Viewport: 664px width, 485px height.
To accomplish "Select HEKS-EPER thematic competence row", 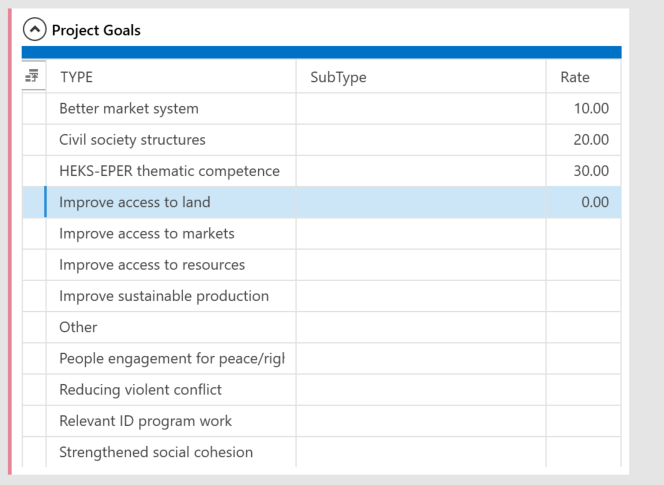I will (169, 172).
